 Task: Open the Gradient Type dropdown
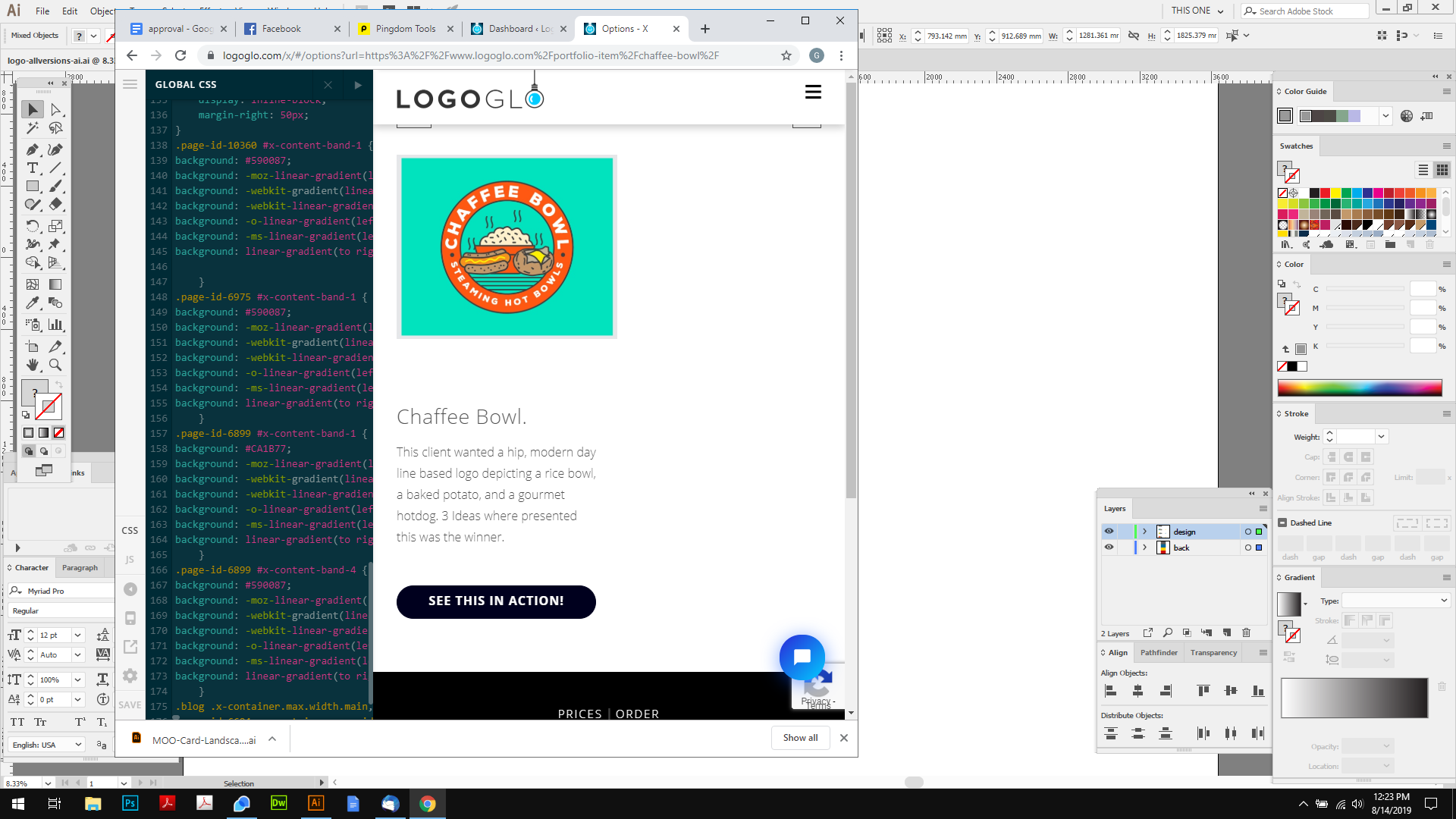[1395, 601]
